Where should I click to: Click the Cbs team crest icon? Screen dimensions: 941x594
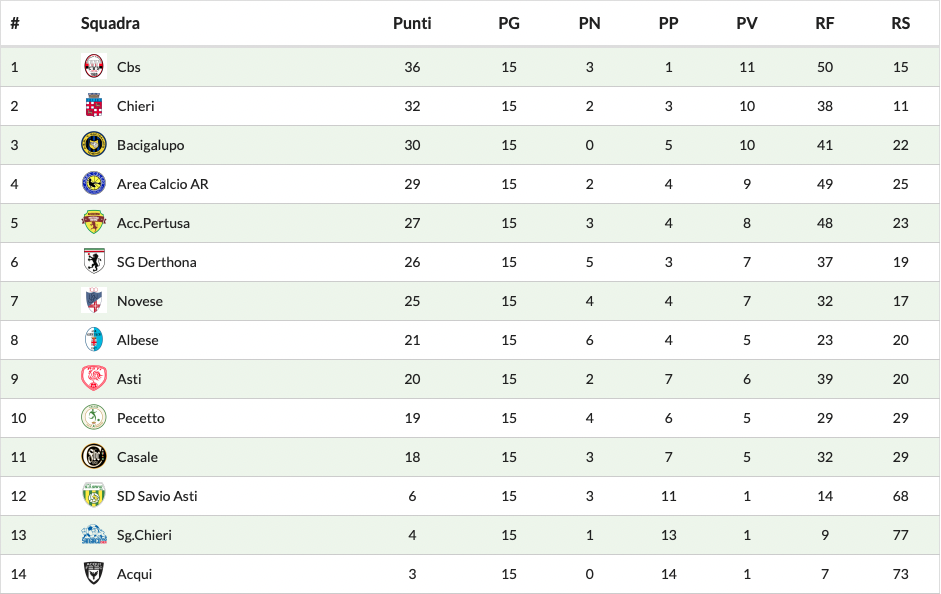(94, 67)
